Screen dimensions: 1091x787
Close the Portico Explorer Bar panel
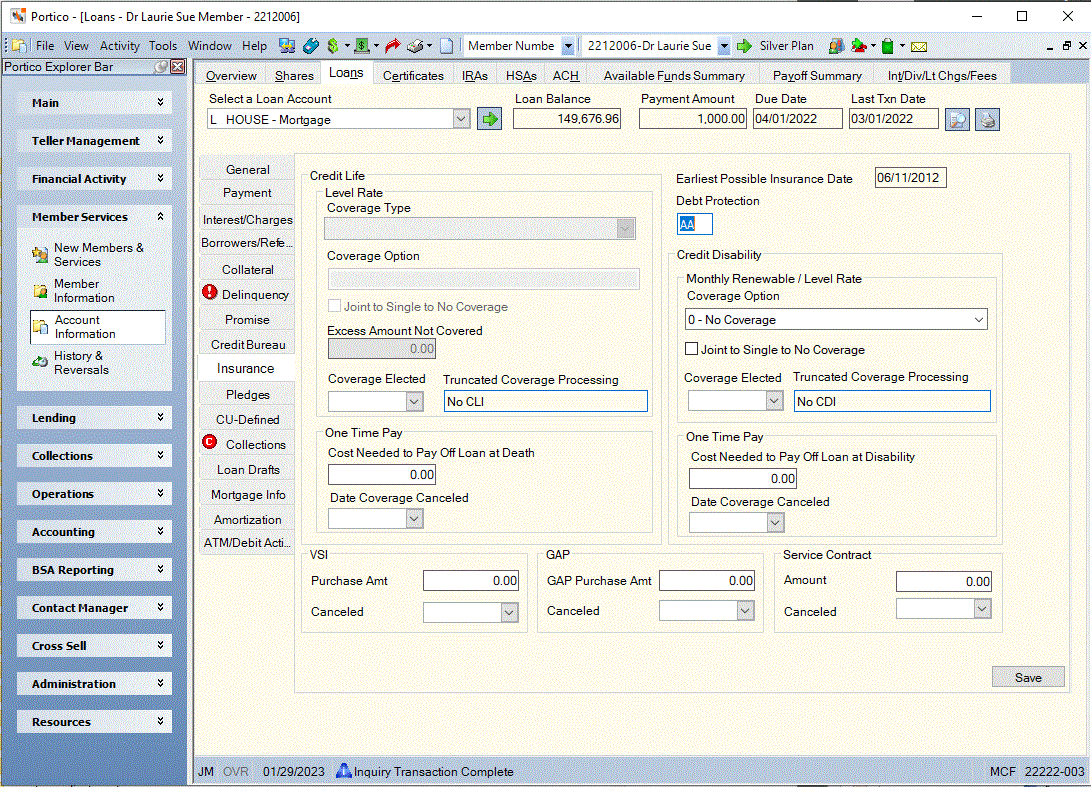[x=178, y=67]
